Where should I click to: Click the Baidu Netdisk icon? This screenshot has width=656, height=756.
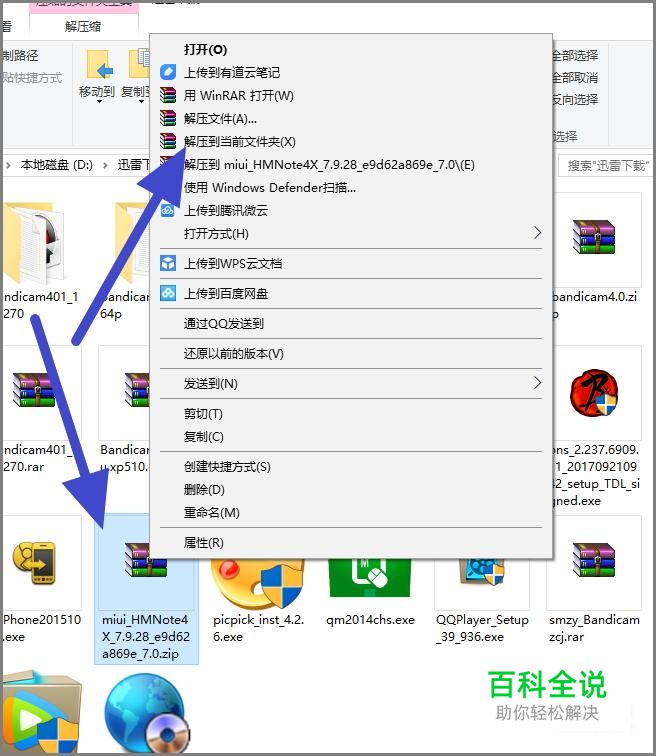tap(168, 293)
